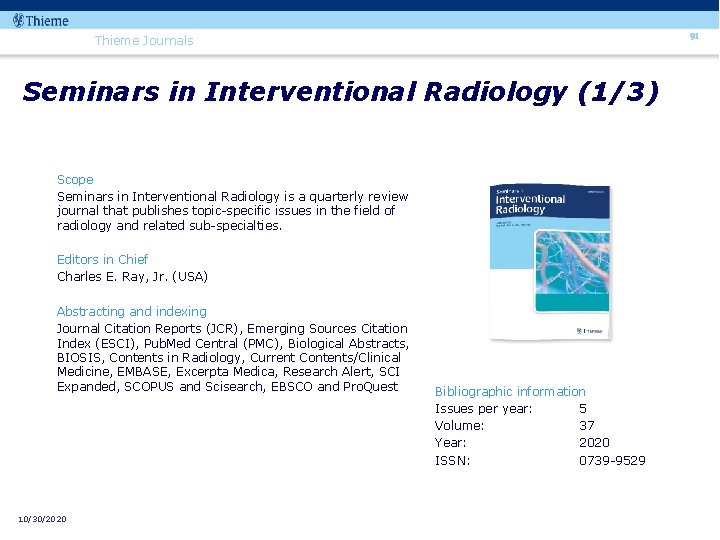Click the line starting 'Medicine, EMBASE, Excerpta Medica'
Image resolution: width=720 pixels, height=540 pixels.
pos(228,371)
